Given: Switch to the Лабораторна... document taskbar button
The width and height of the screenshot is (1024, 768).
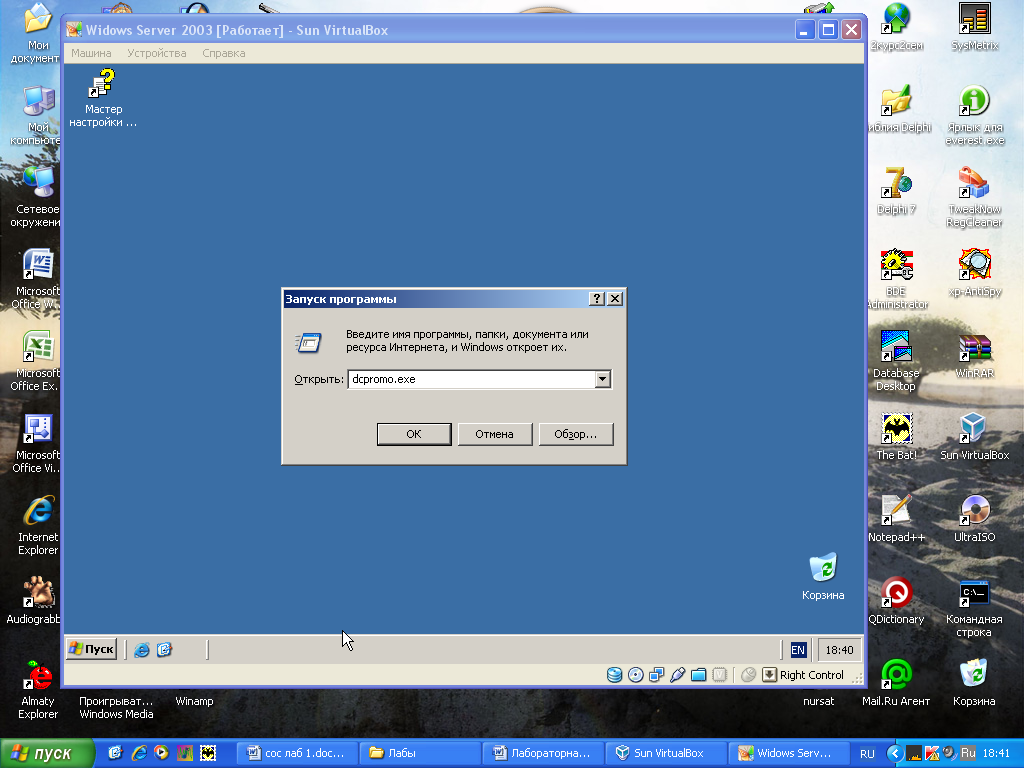Looking at the screenshot, I should coord(543,753).
